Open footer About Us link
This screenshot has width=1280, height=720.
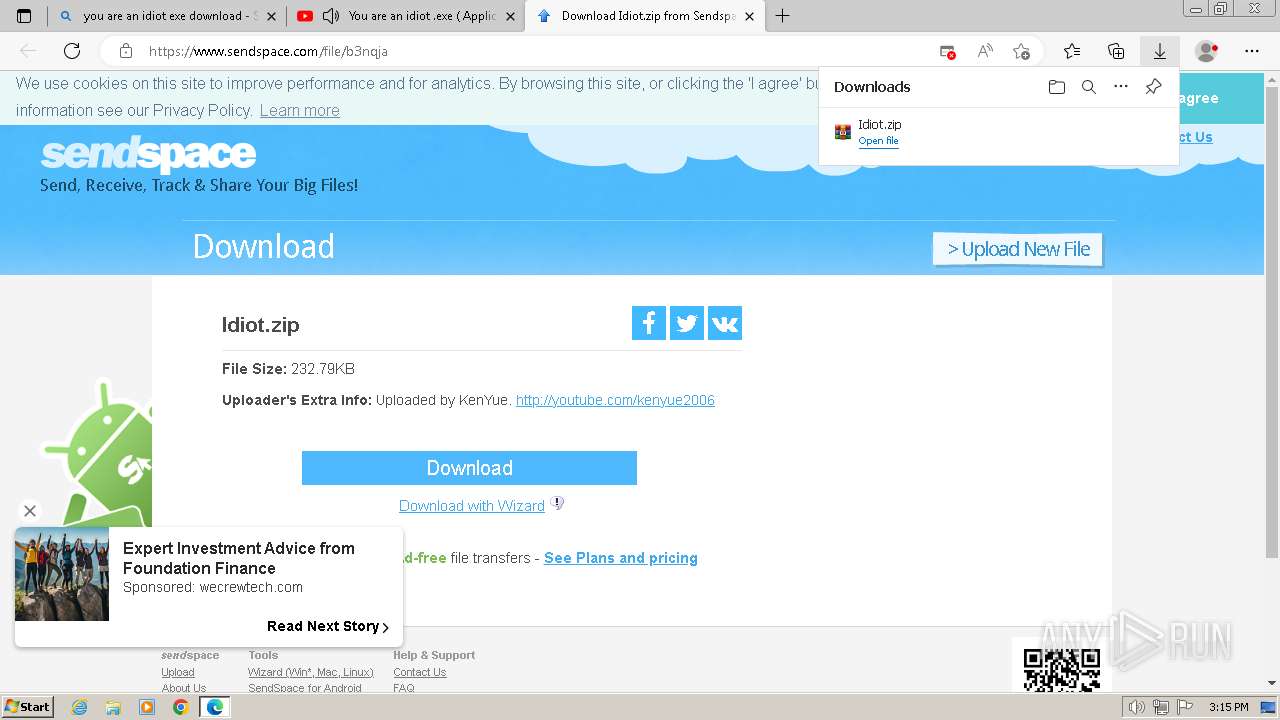(x=184, y=688)
